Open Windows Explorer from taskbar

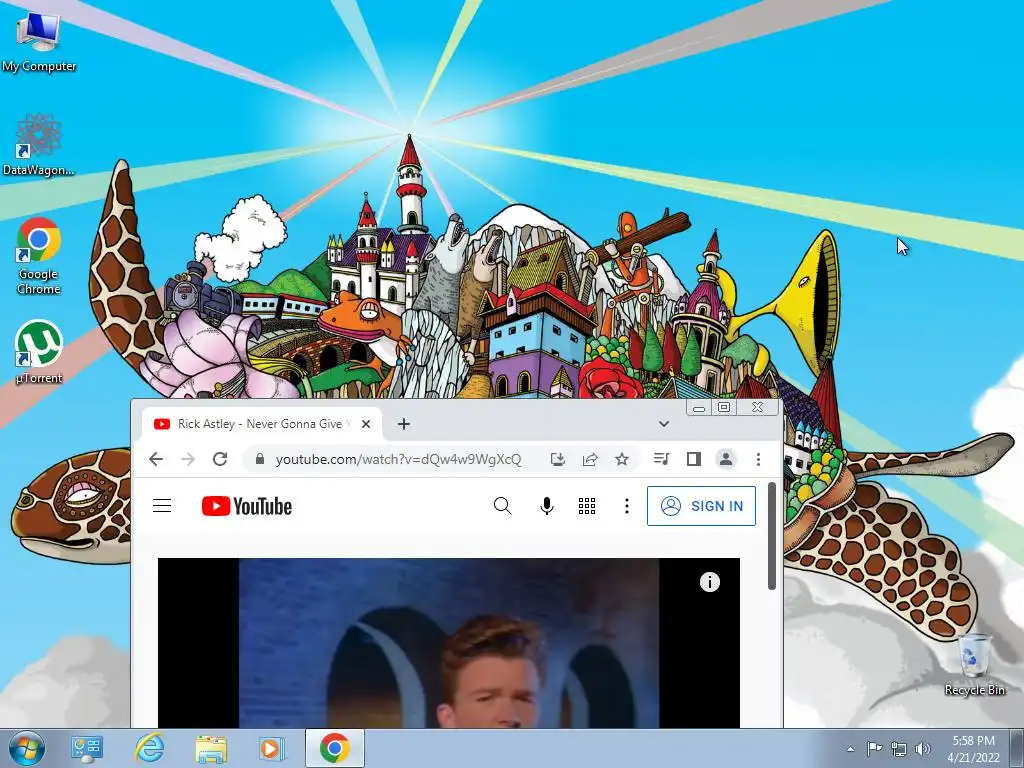[210, 749]
